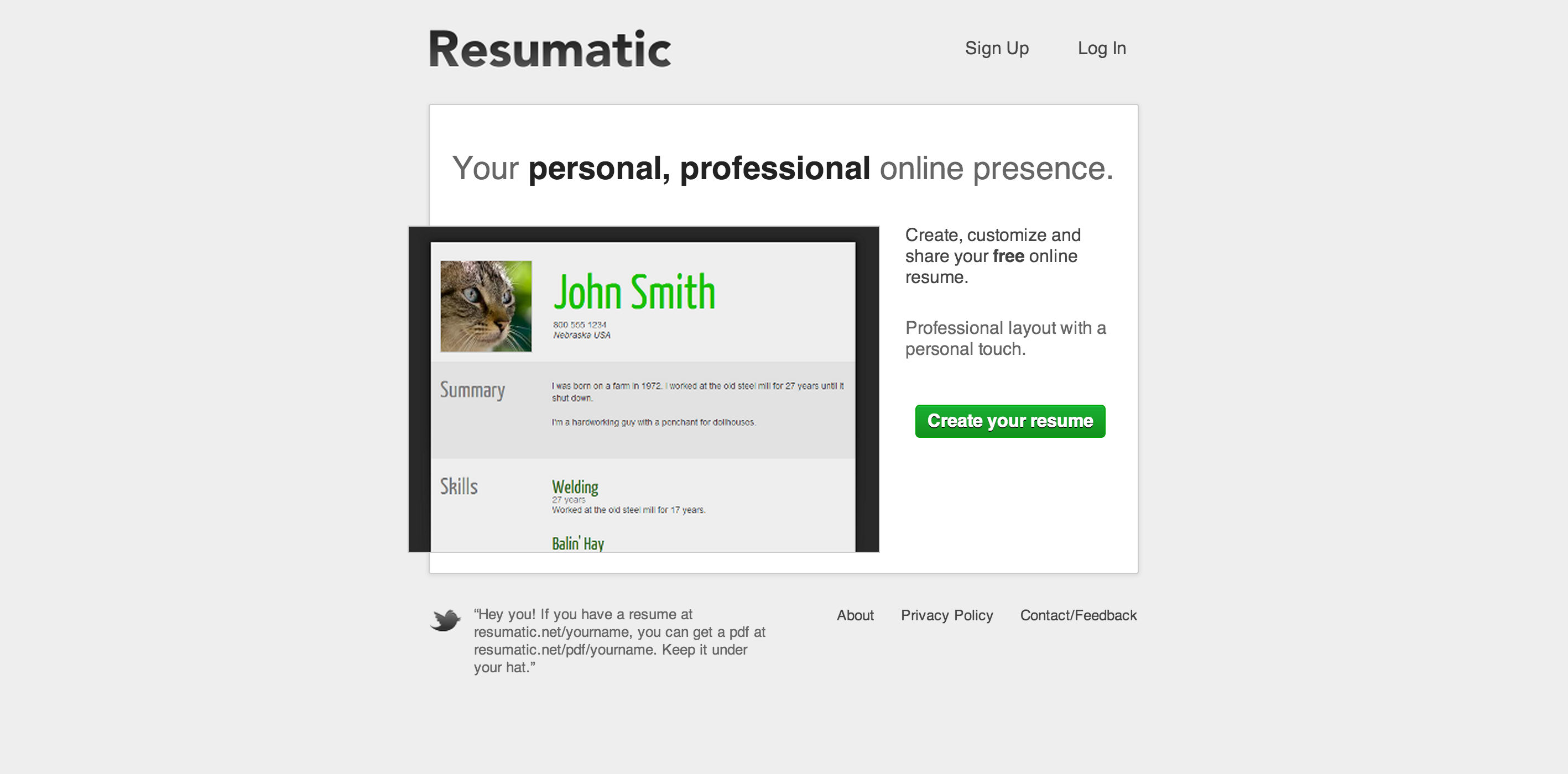Click the Balin' Hay skill title

[x=577, y=543]
